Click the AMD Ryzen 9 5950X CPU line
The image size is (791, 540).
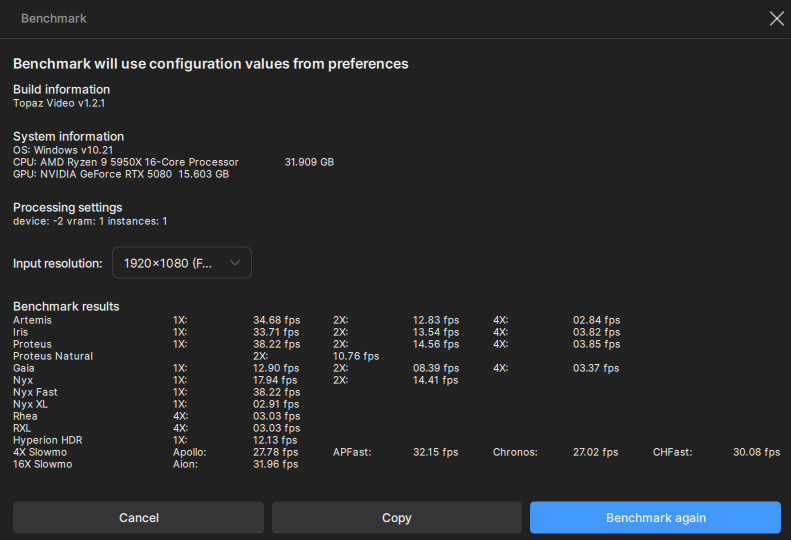click(126, 162)
